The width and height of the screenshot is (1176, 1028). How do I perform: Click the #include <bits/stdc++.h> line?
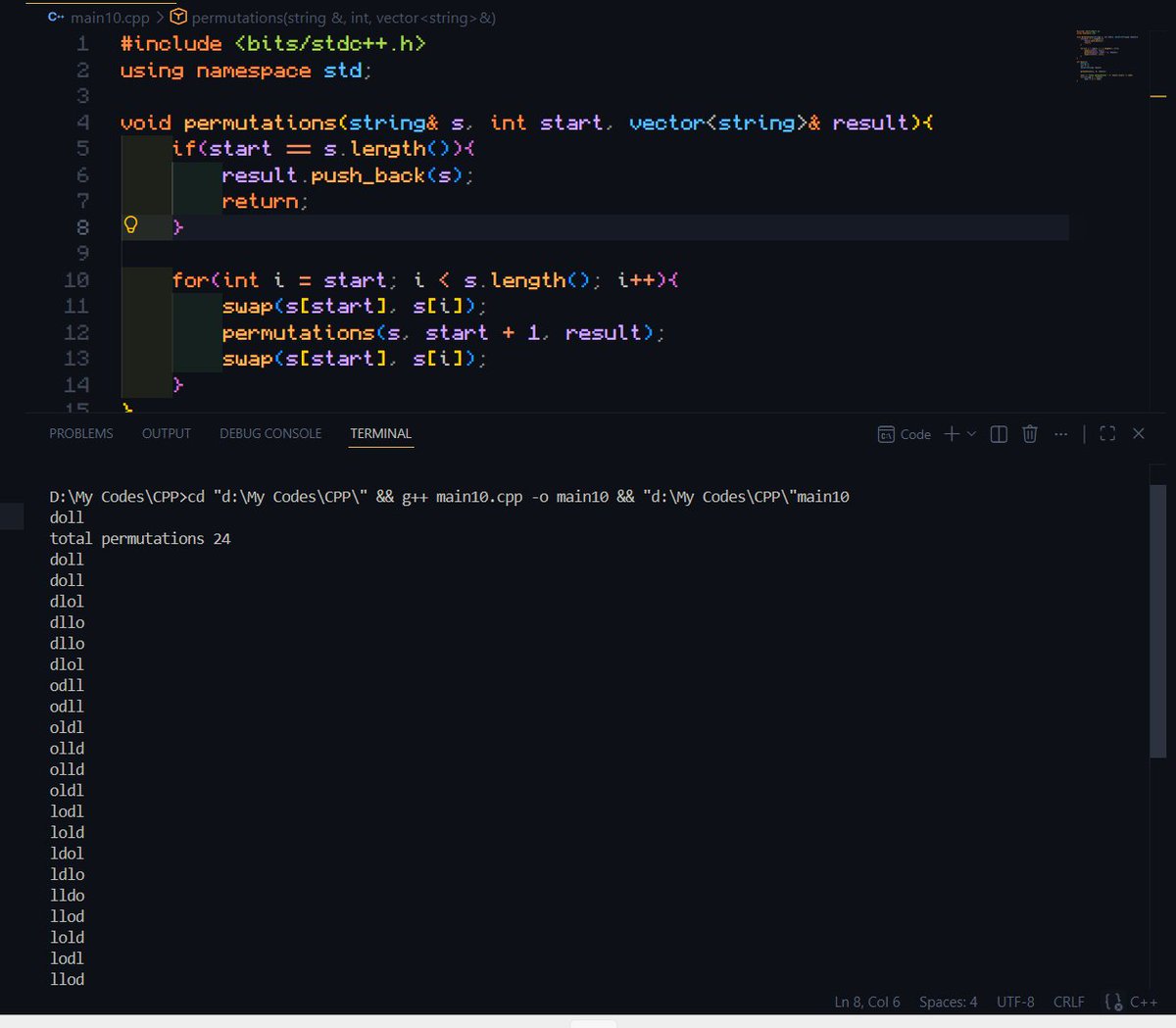click(272, 44)
